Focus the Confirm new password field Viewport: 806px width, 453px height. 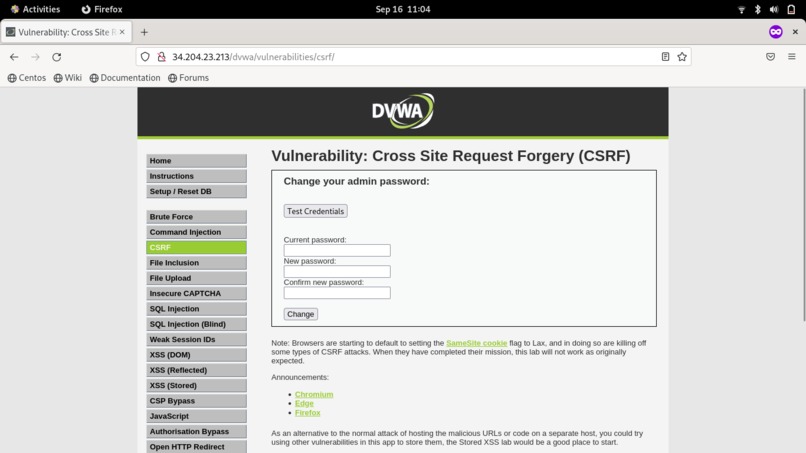[337, 293]
